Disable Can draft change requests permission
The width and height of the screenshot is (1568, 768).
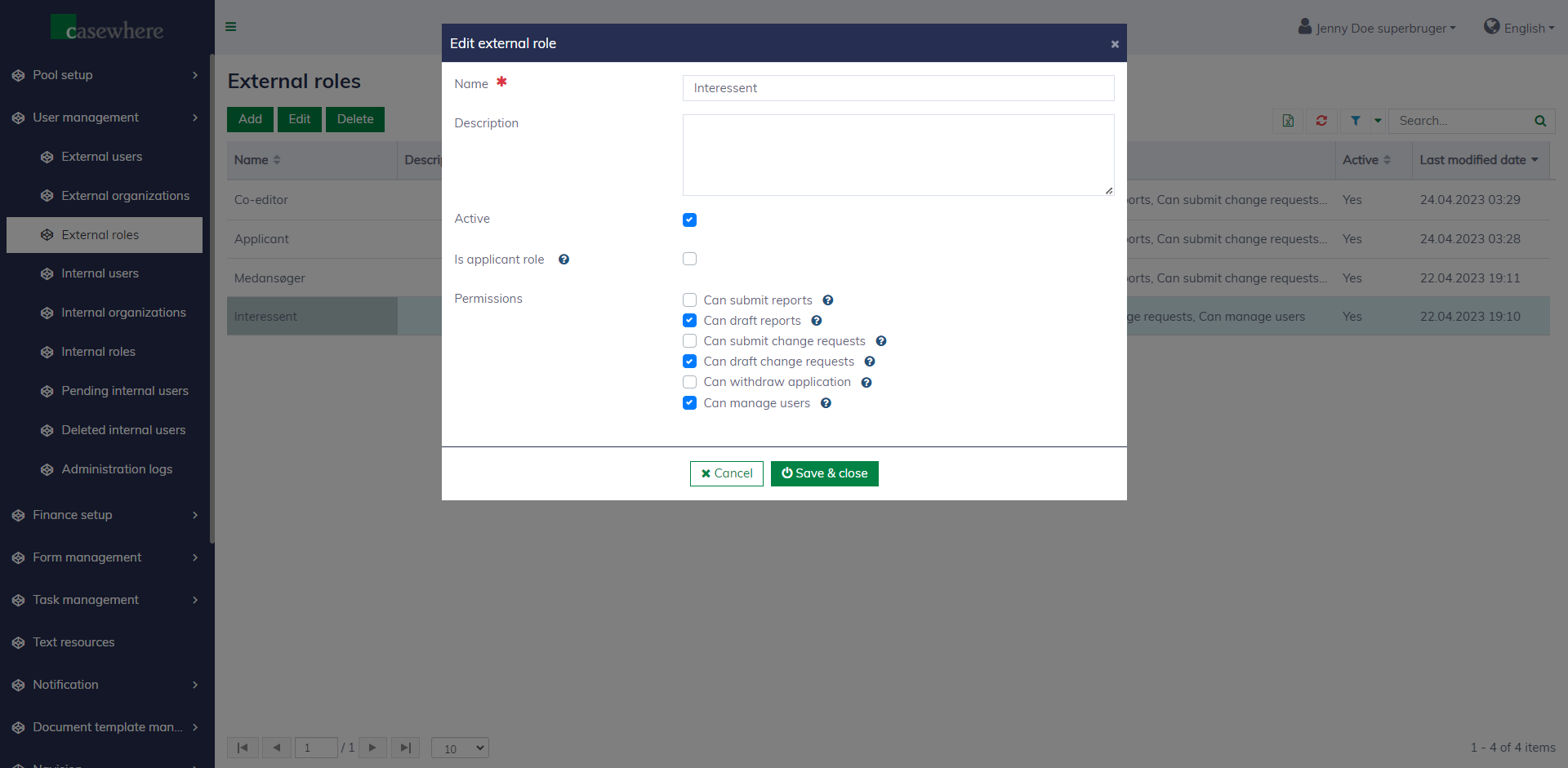(690, 362)
